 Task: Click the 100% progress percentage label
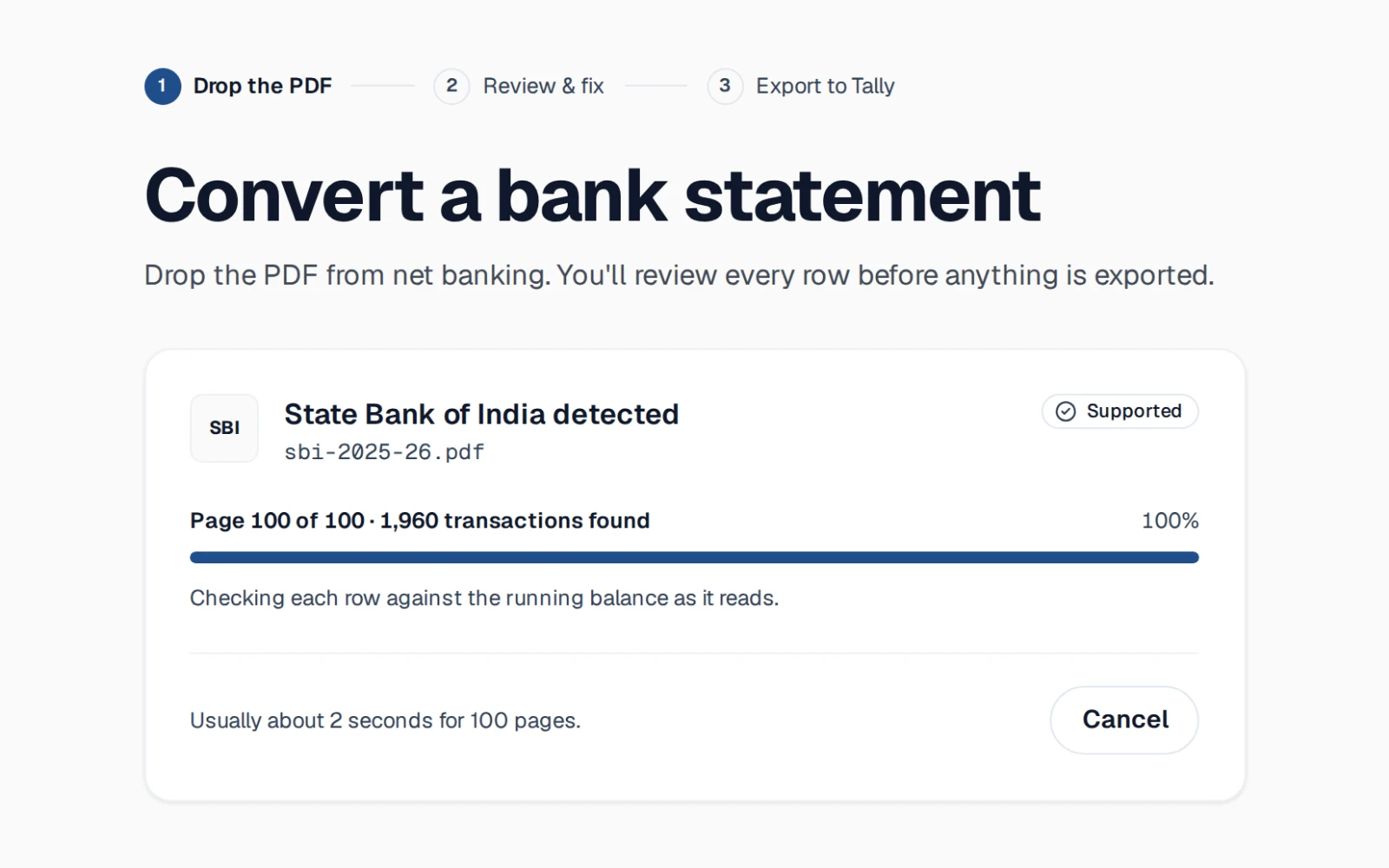point(1169,521)
